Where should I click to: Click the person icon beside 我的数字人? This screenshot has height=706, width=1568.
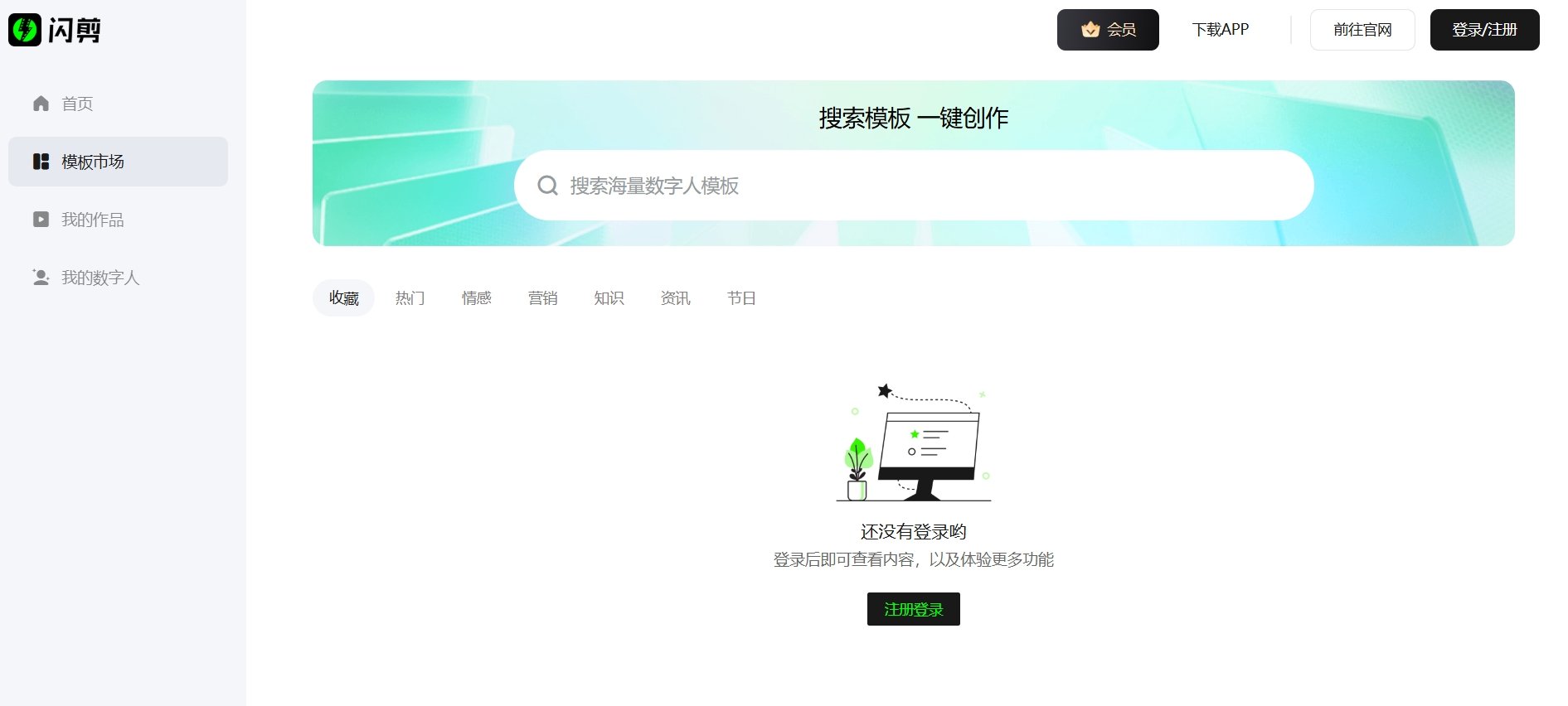[x=41, y=278]
